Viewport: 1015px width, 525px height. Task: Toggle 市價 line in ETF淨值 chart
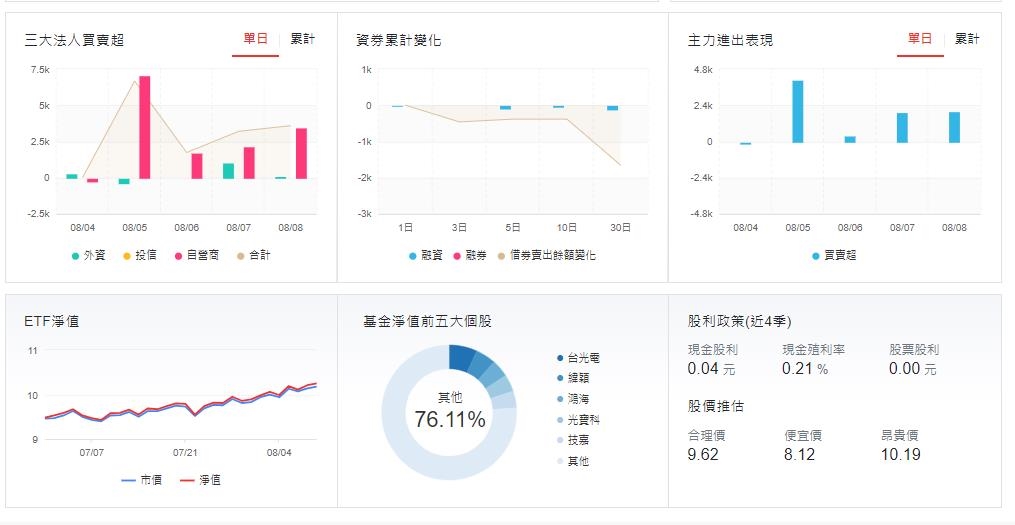click(x=128, y=480)
